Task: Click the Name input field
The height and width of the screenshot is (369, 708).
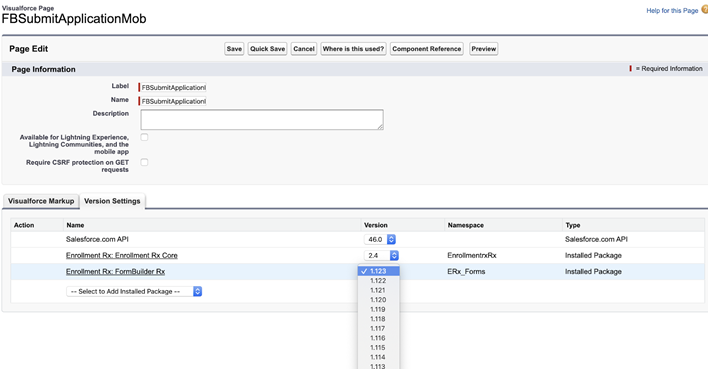Action: click(173, 101)
